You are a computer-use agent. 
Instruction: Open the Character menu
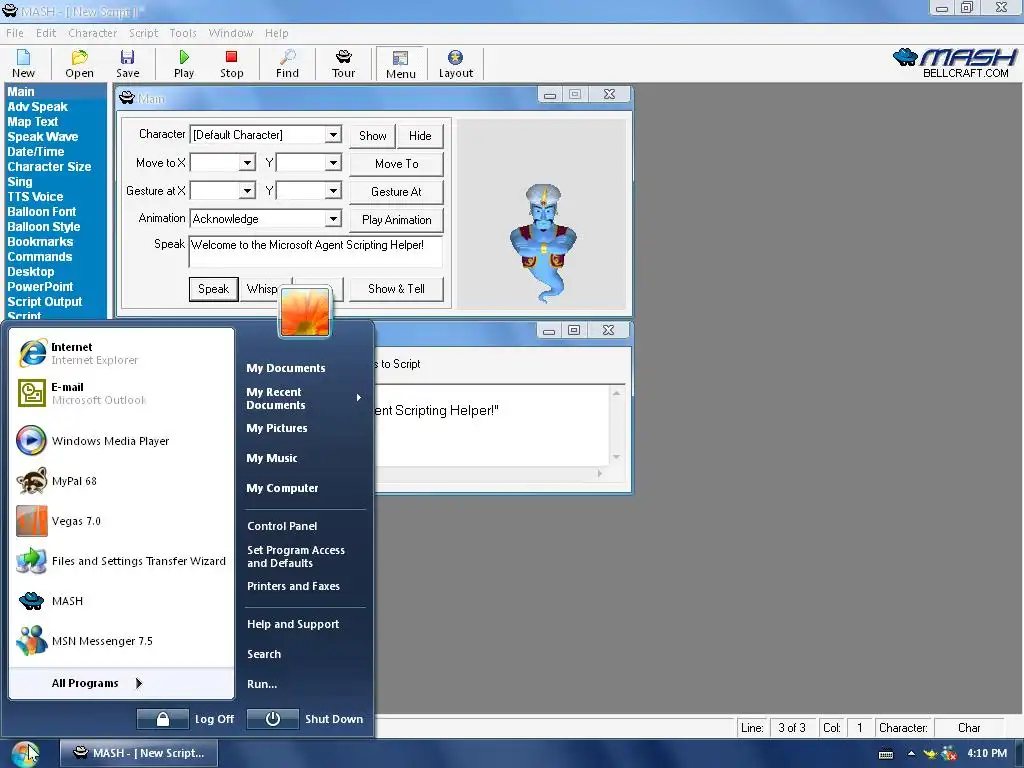[x=92, y=33]
